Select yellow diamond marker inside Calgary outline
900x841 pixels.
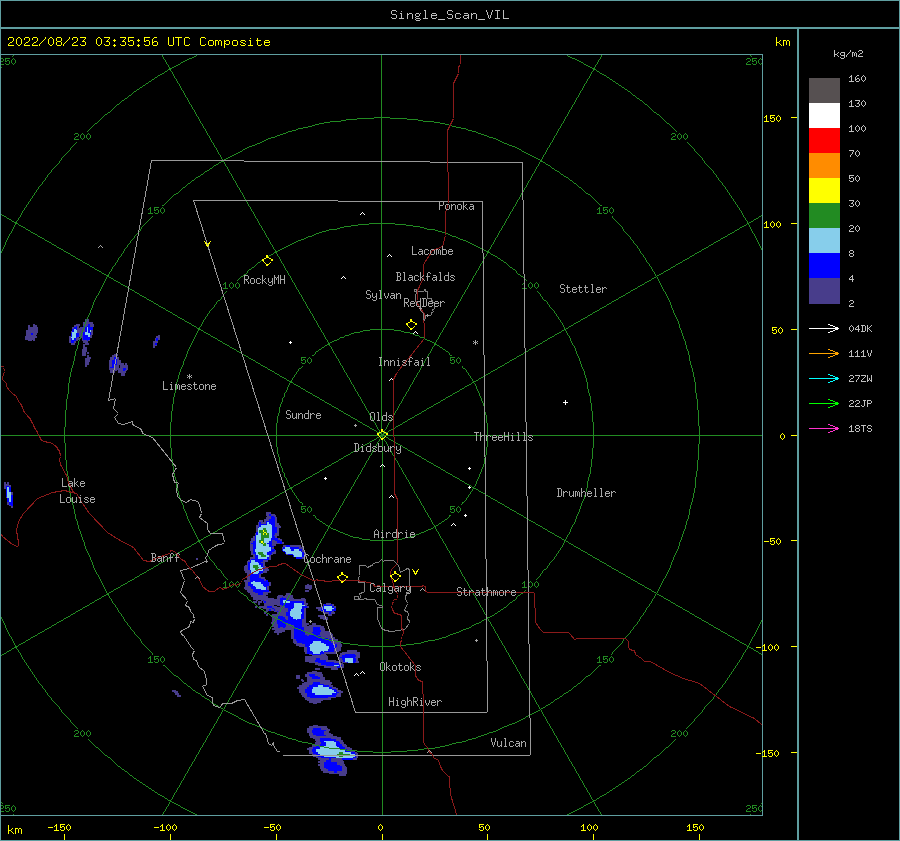point(395,576)
